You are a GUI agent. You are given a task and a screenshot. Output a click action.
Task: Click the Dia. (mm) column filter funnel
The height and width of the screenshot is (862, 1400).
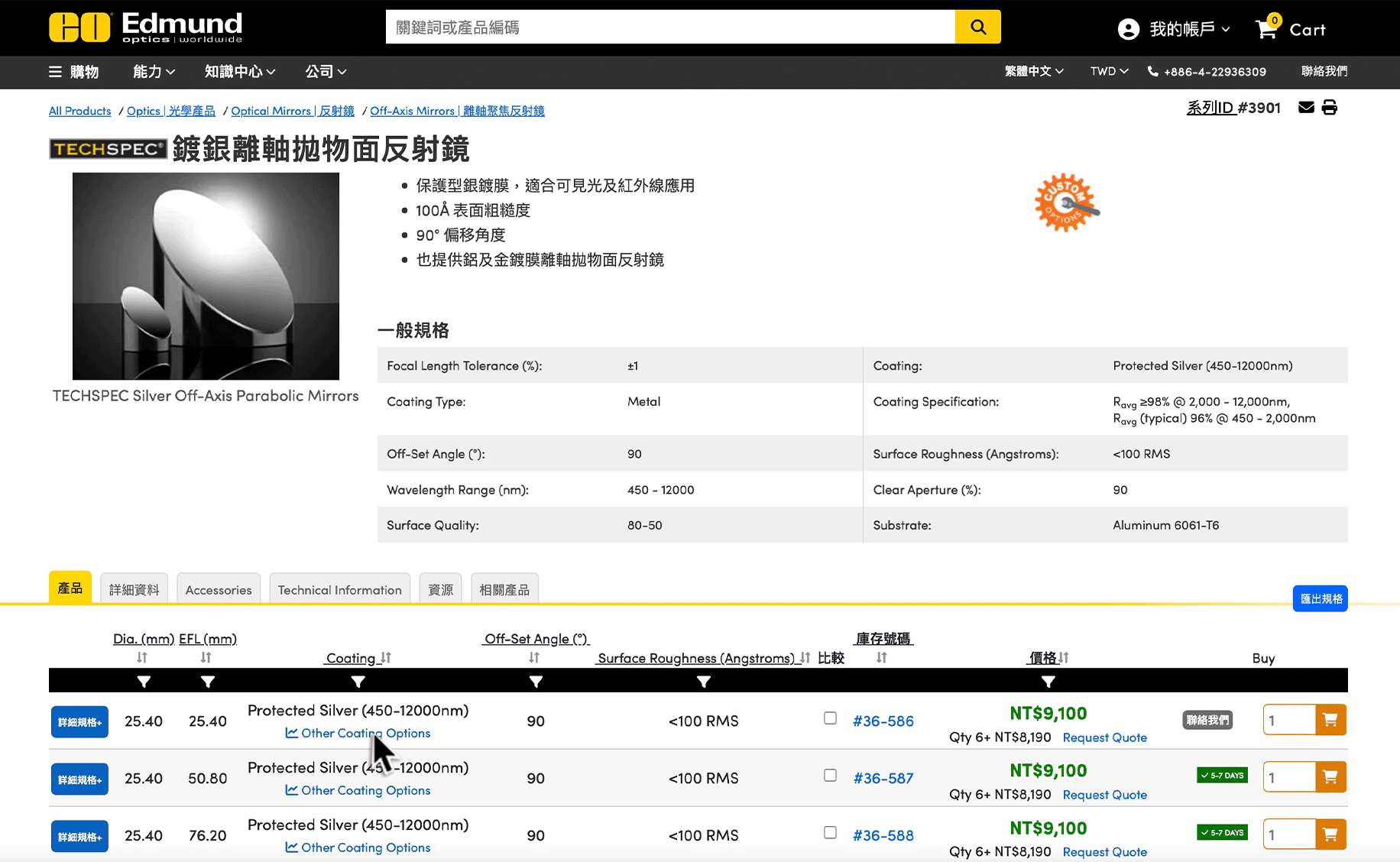click(144, 681)
